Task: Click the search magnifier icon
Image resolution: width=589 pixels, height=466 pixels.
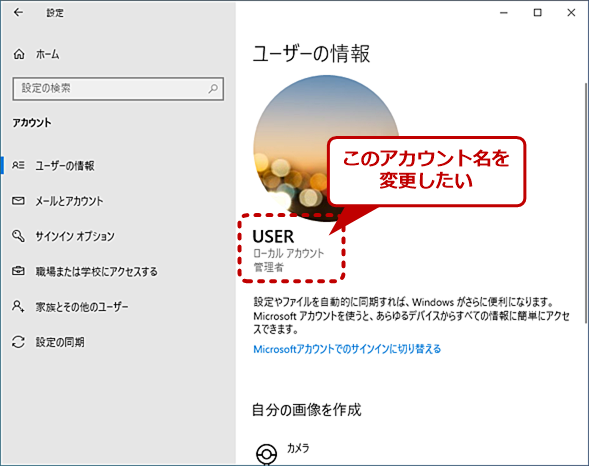Action: pyautogui.click(x=213, y=89)
